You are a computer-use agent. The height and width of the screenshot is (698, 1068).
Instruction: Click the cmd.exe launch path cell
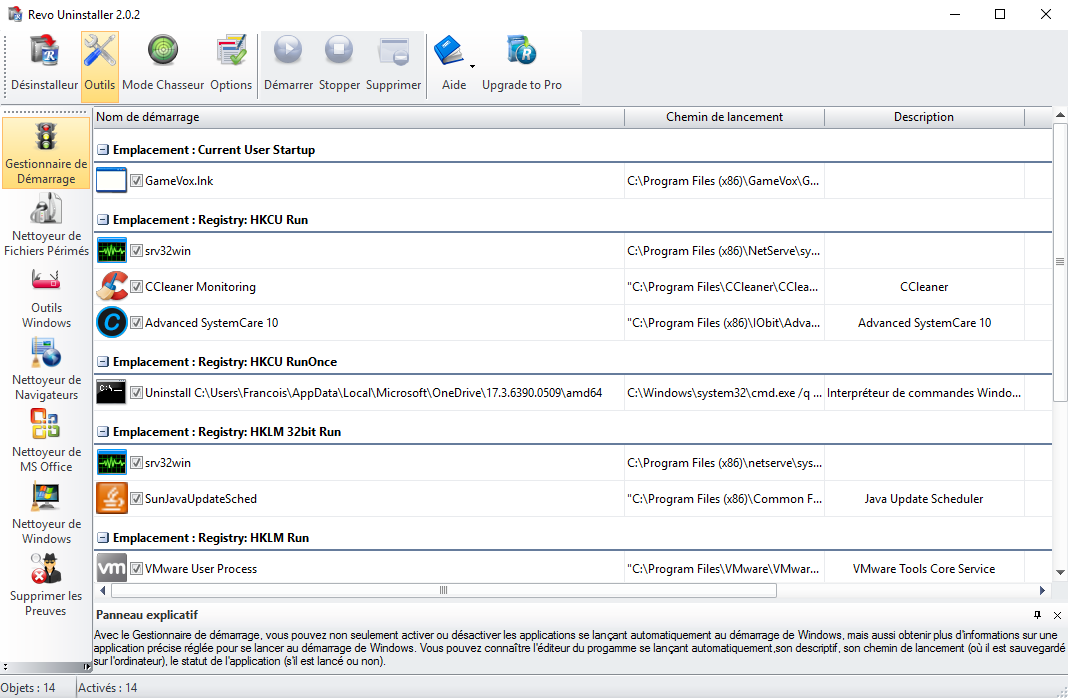[x=724, y=392]
